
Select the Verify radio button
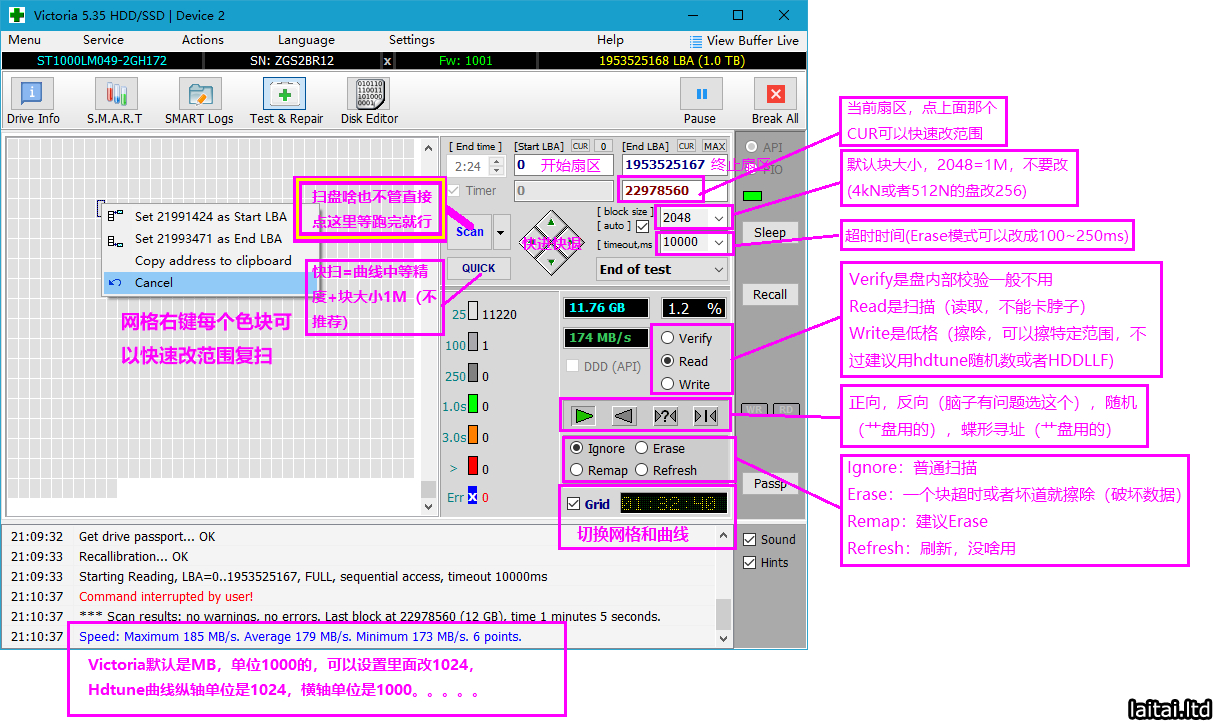[x=668, y=338]
